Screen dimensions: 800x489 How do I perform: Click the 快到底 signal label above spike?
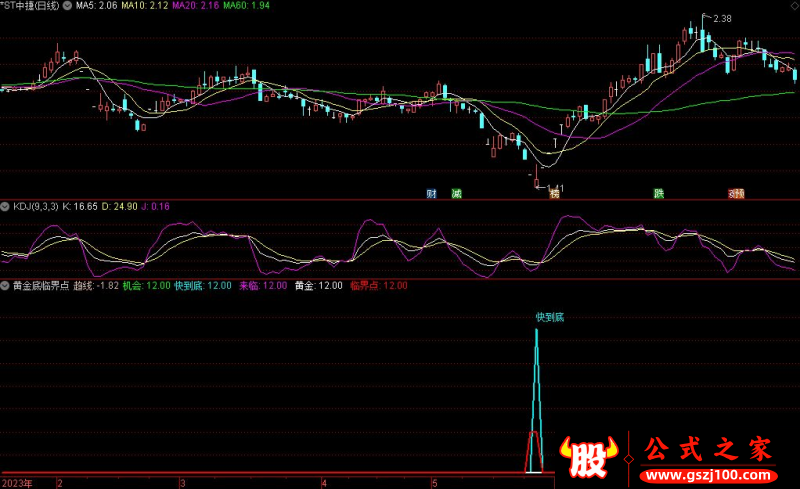[x=549, y=317]
